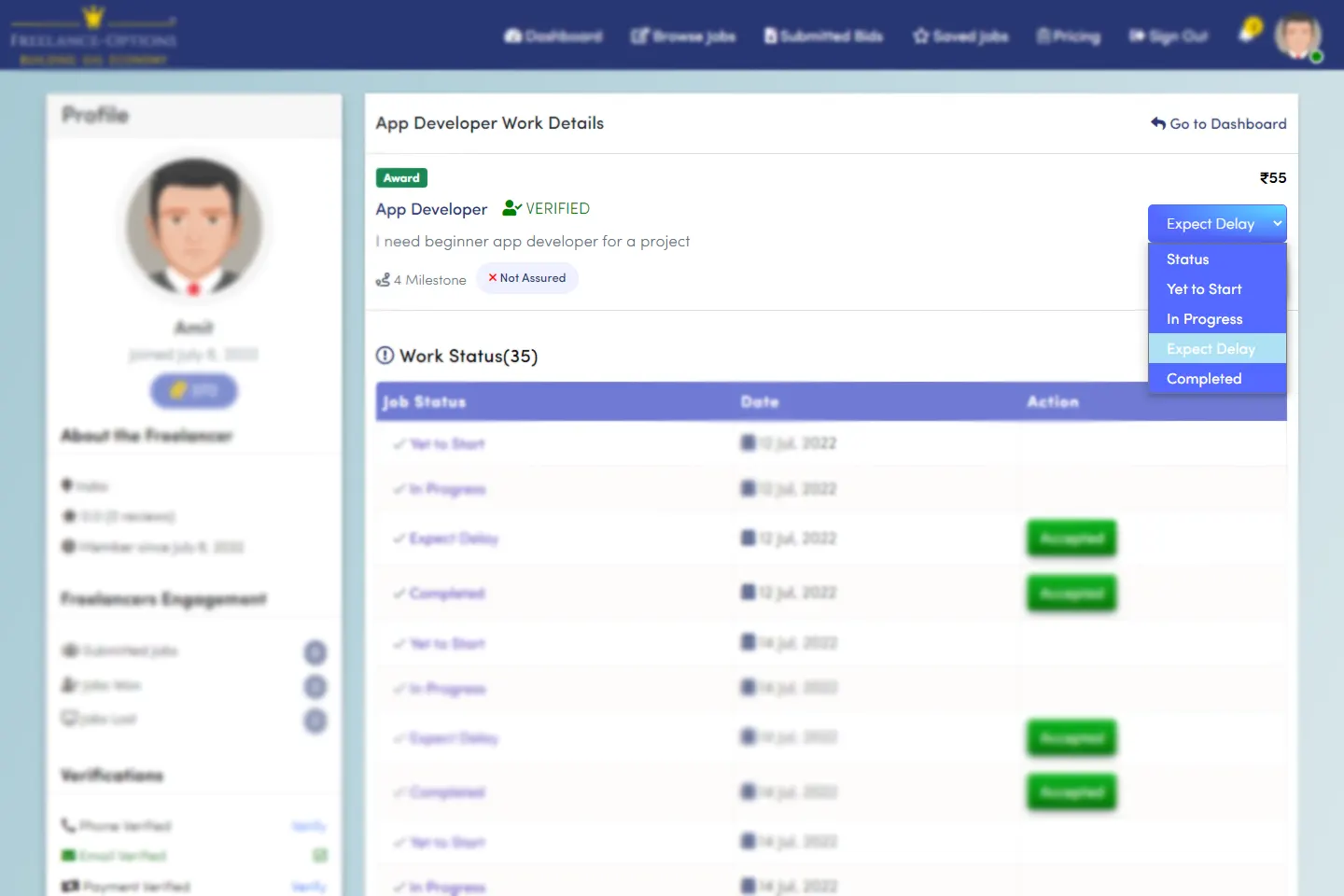Select highlighted Expect Delay option in list
This screenshot has width=1344, height=896.
point(1211,349)
